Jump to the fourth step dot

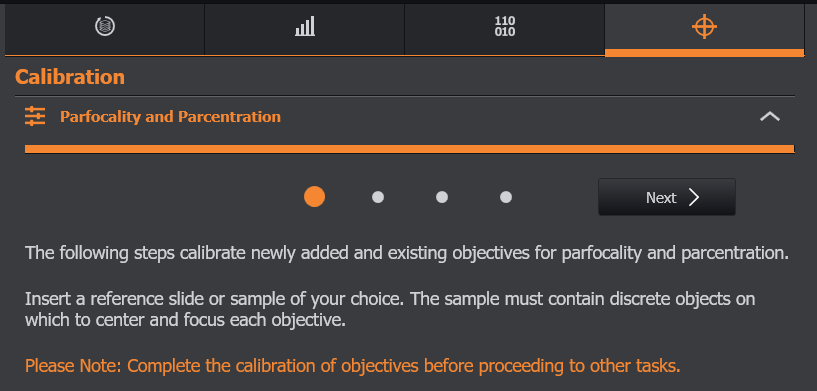pyautogui.click(x=506, y=197)
